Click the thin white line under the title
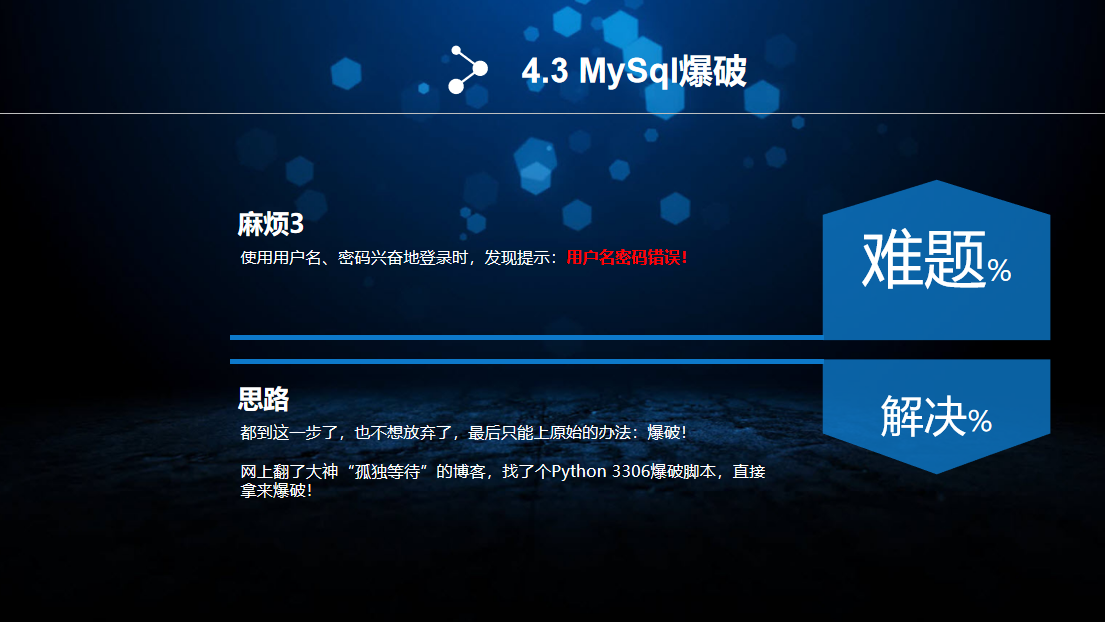The width and height of the screenshot is (1105, 622). (552, 113)
